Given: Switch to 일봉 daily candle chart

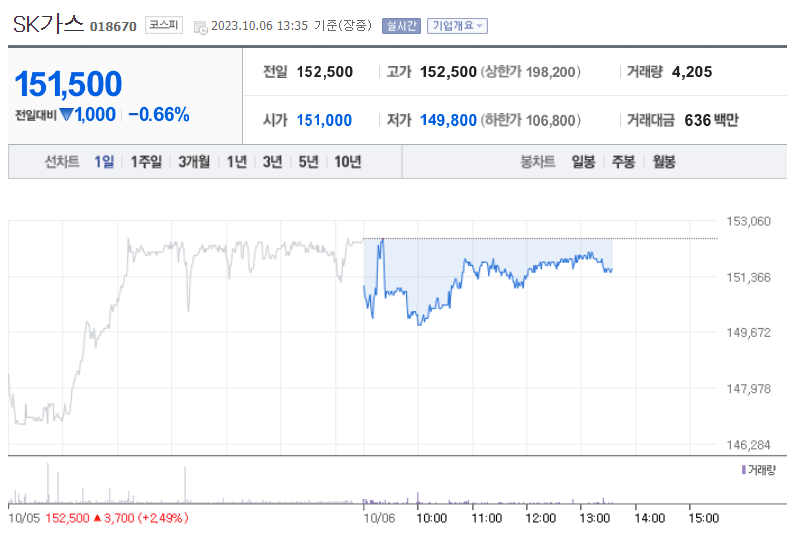Looking at the screenshot, I should coord(583,162).
